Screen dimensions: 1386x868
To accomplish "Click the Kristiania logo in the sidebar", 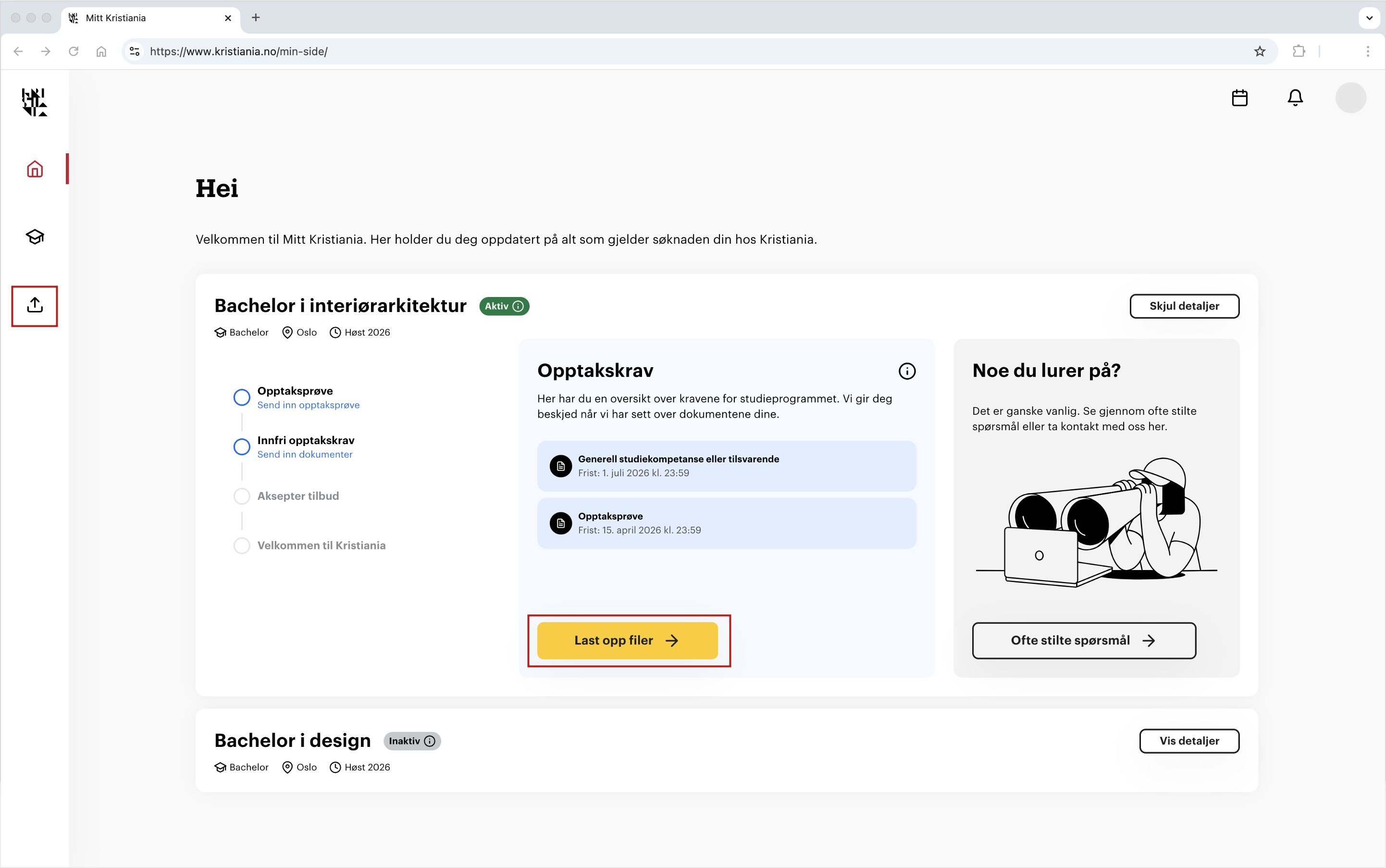I will coord(35,102).
